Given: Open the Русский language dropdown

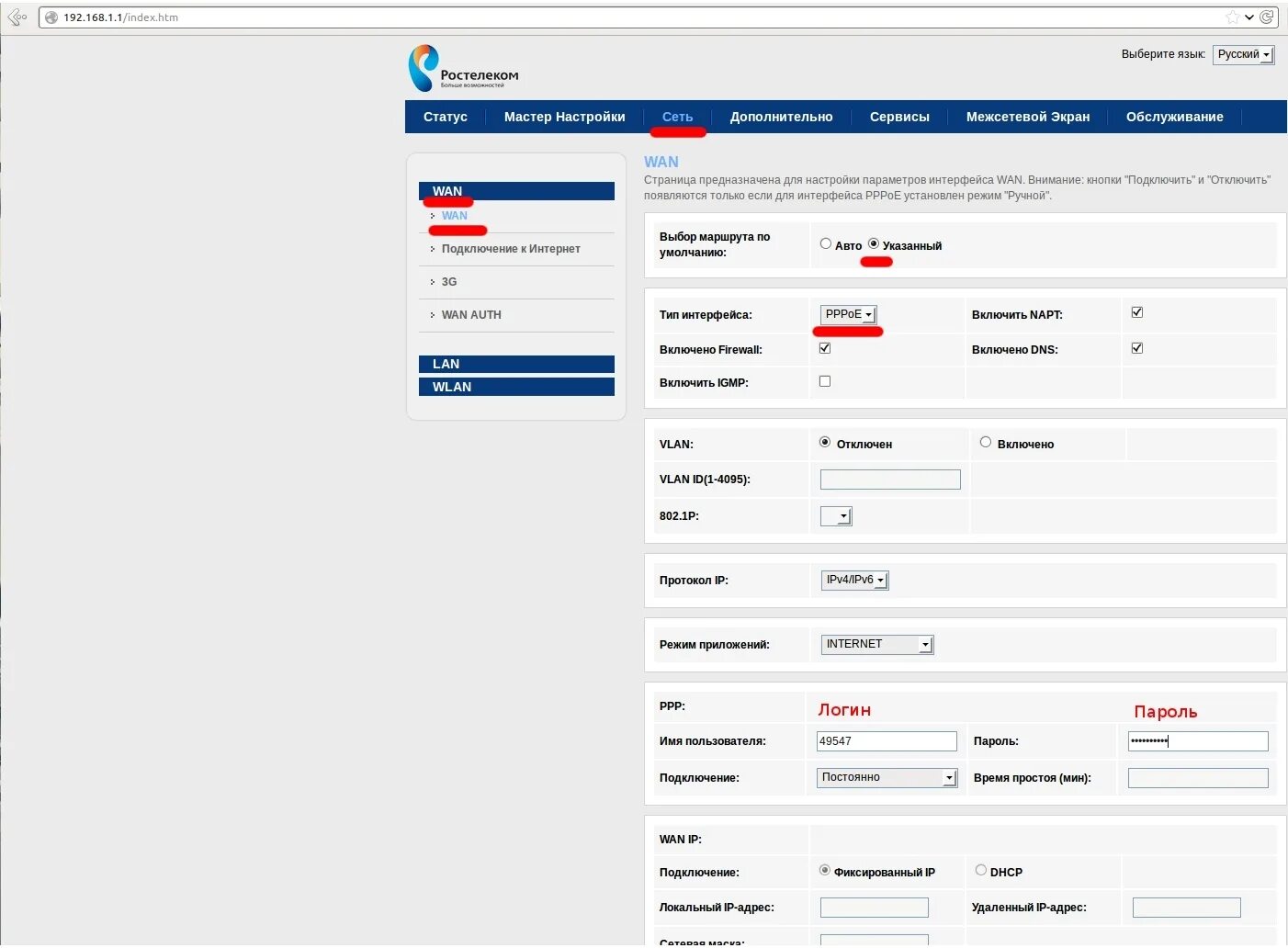Looking at the screenshot, I should (x=1244, y=55).
